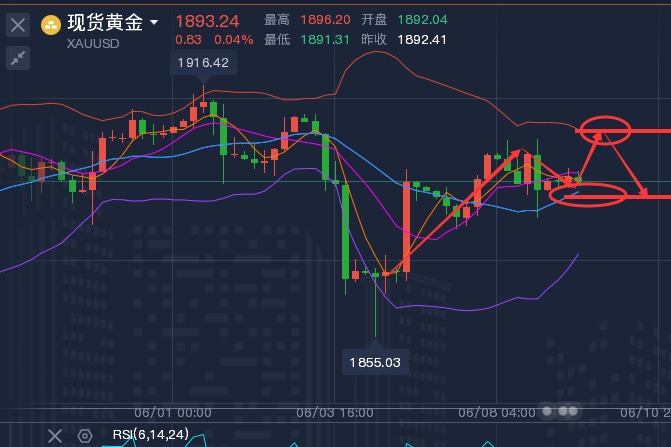This screenshot has height=447, width=671.
Task: Click the 昨收 previous close value
Action: pos(421,40)
